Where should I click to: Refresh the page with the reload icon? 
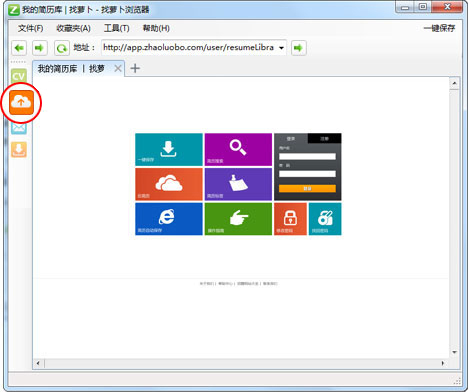(62, 48)
